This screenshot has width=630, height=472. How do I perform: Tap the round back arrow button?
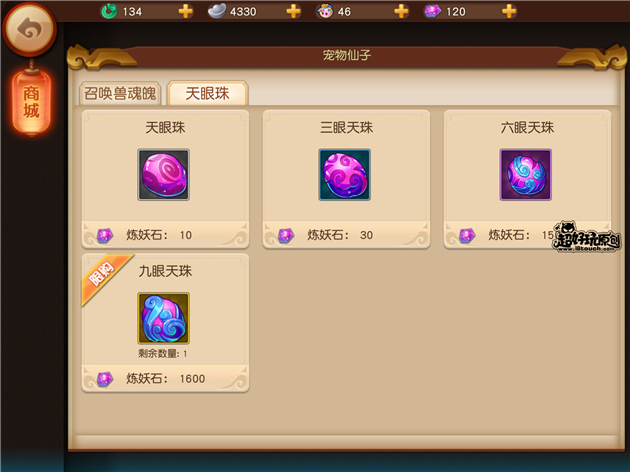(29, 29)
